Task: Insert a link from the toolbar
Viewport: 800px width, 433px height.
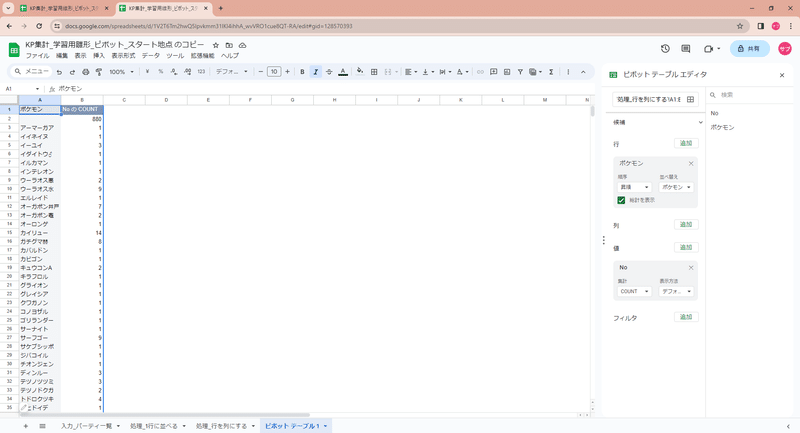Action: click(x=480, y=72)
